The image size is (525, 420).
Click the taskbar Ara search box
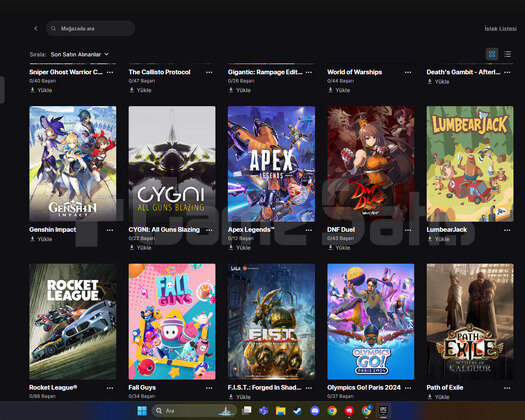pos(195,411)
